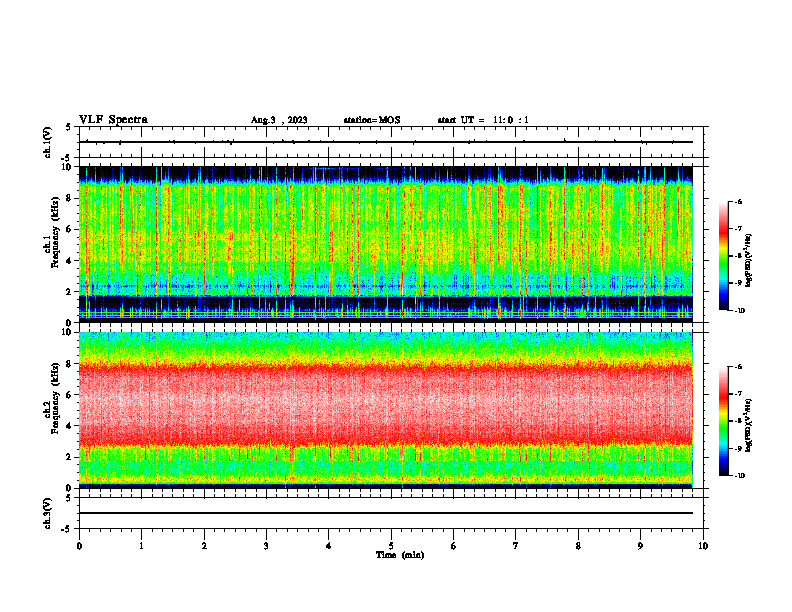This screenshot has height=612, width=792.
Task: Click the "6" kHz tick on ch.1 frequency axis
Action: (70, 229)
